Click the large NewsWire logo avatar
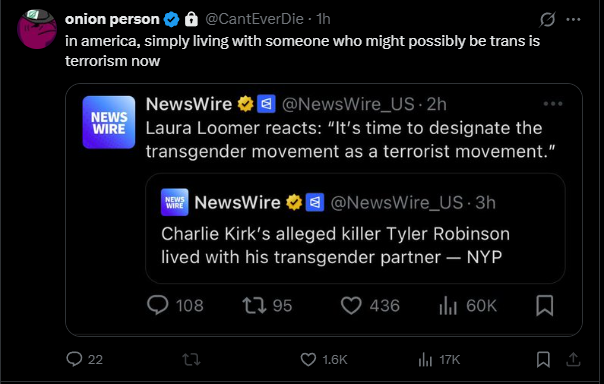Image resolution: width=604 pixels, height=384 pixels. pos(109,122)
